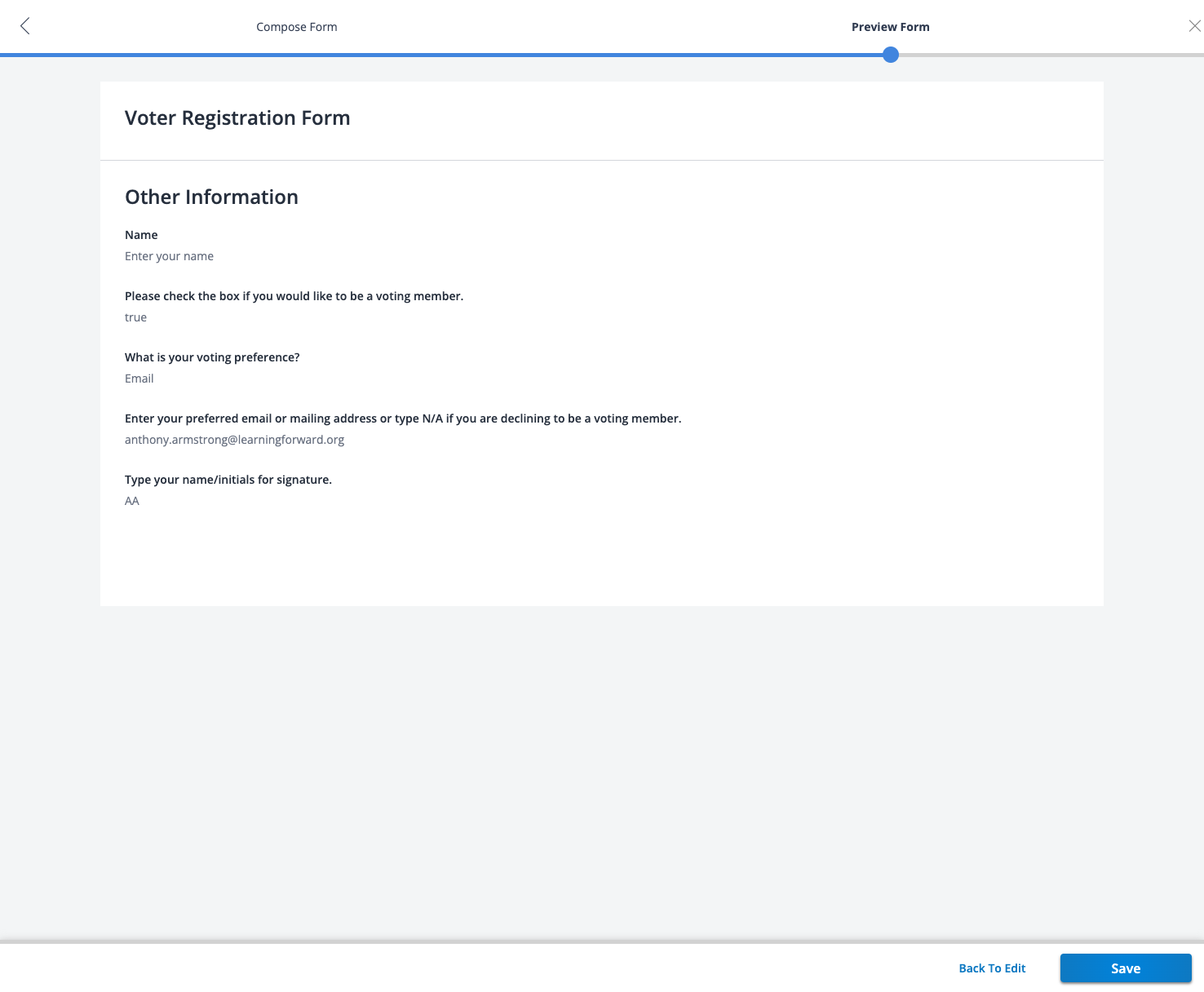Click the voting member checkbox question text
Viewport: 1204px width, 992px height.
click(x=294, y=296)
